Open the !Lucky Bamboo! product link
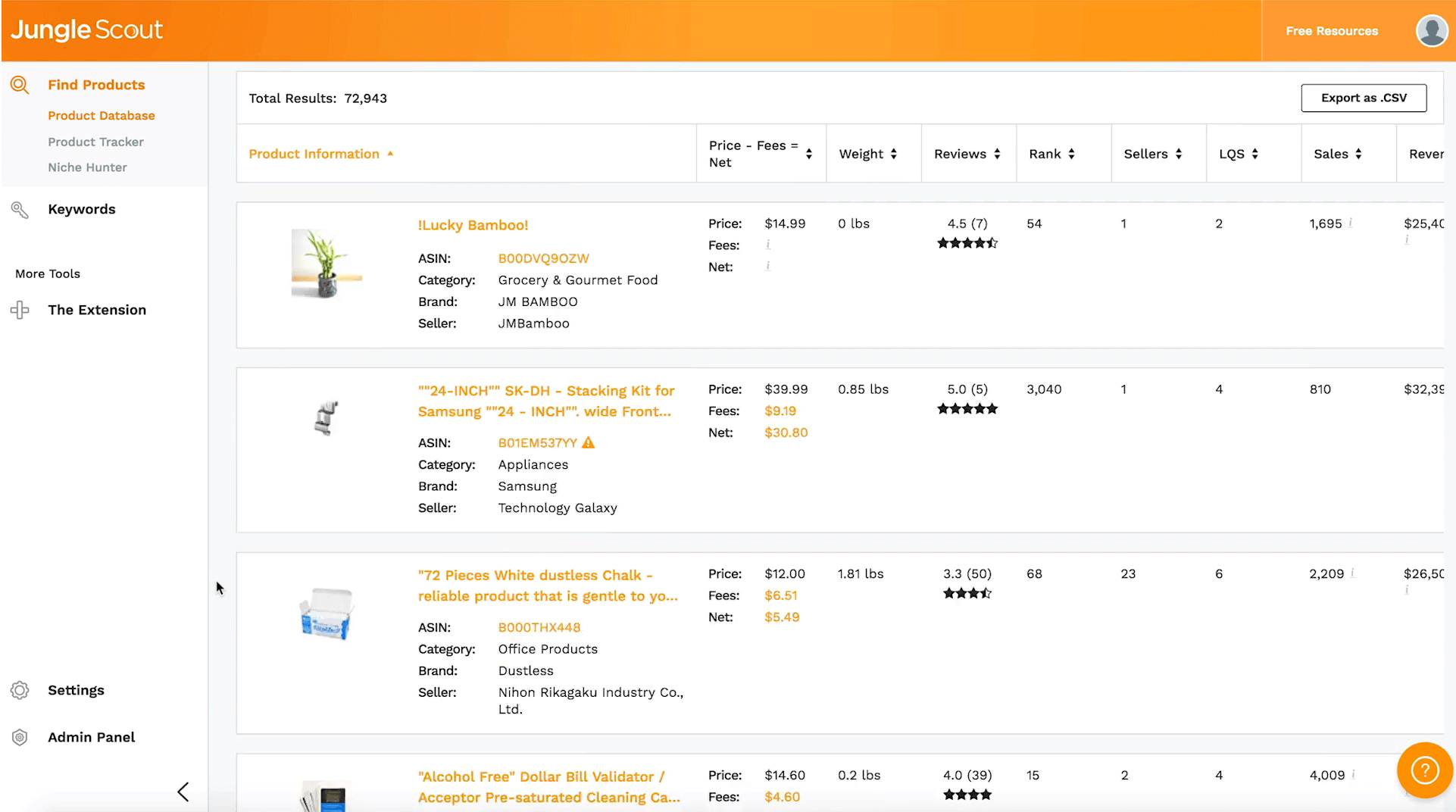This screenshot has height=812, width=1456. (473, 225)
